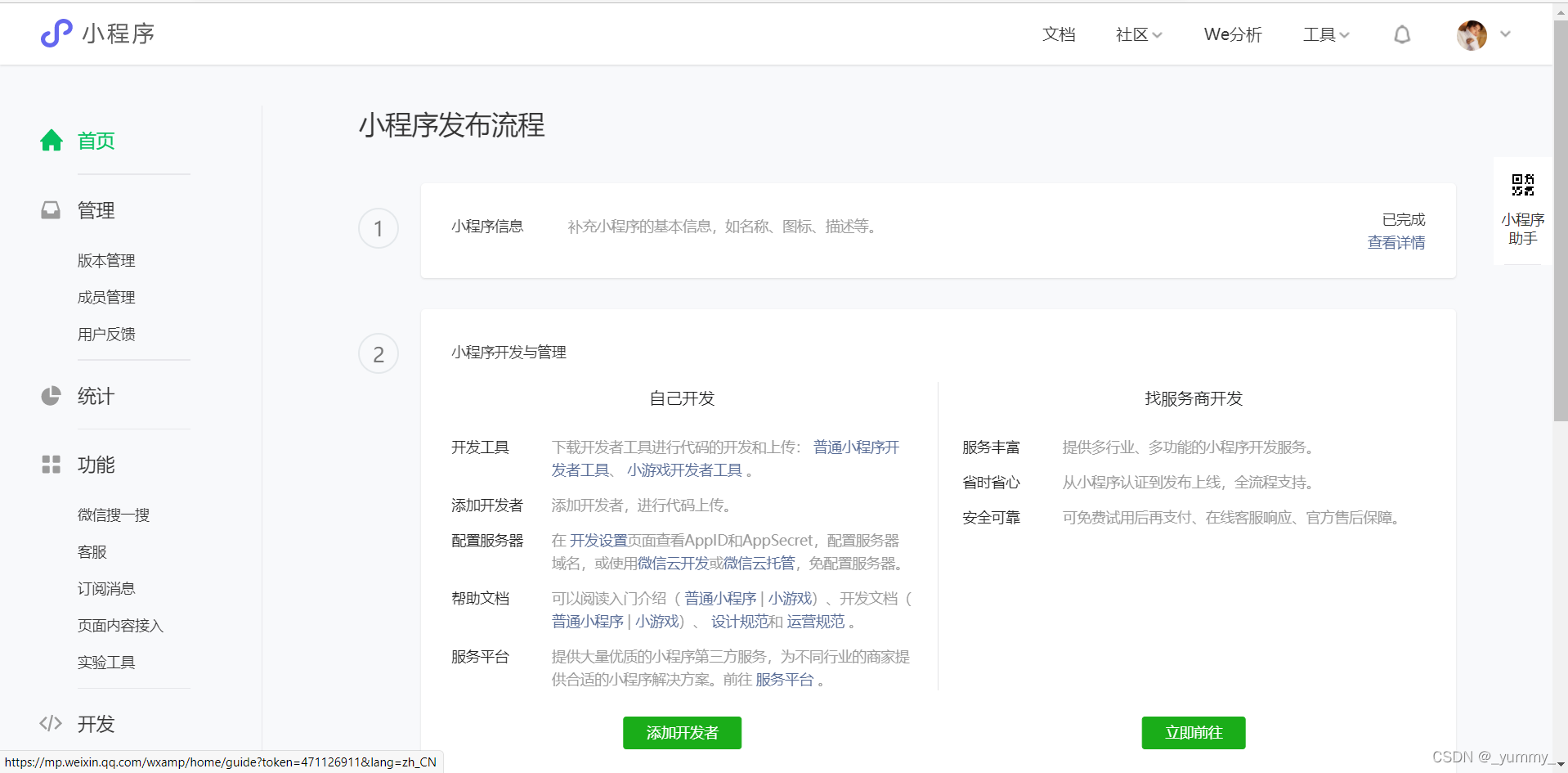Open 微信搜一搜 in the sidebar
Image resolution: width=1568 pixels, height=773 pixels.
click(114, 515)
